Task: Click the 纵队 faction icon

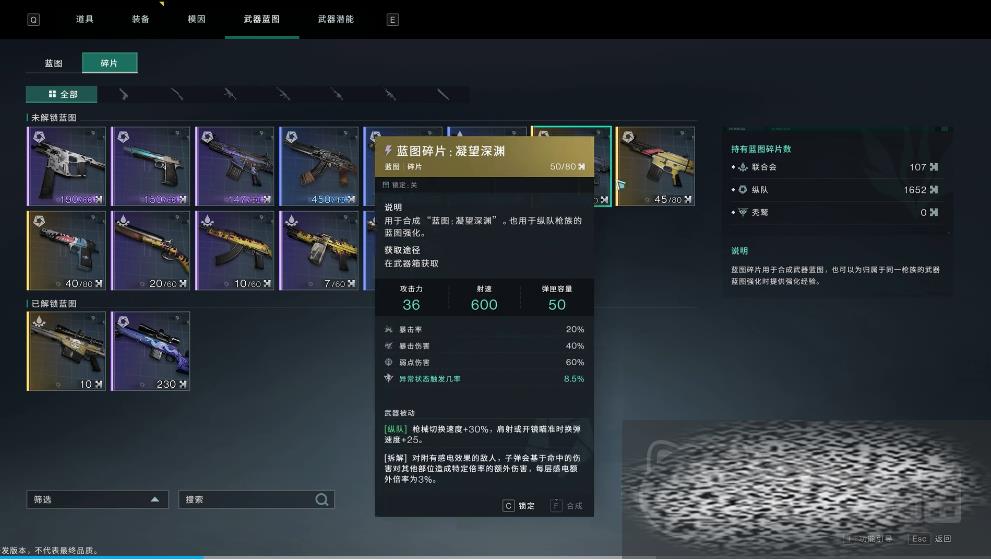Action: coord(743,190)
